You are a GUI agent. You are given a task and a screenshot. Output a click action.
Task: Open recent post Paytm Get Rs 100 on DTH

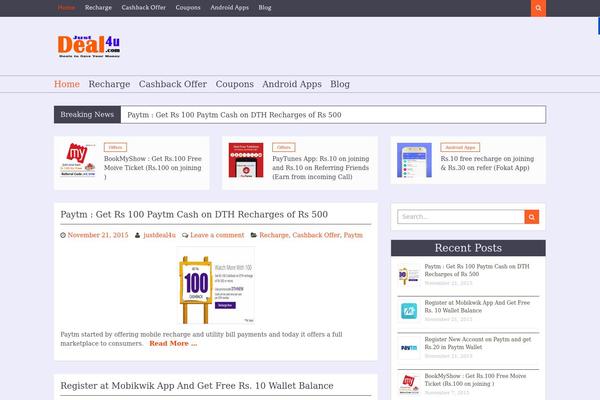477,270
